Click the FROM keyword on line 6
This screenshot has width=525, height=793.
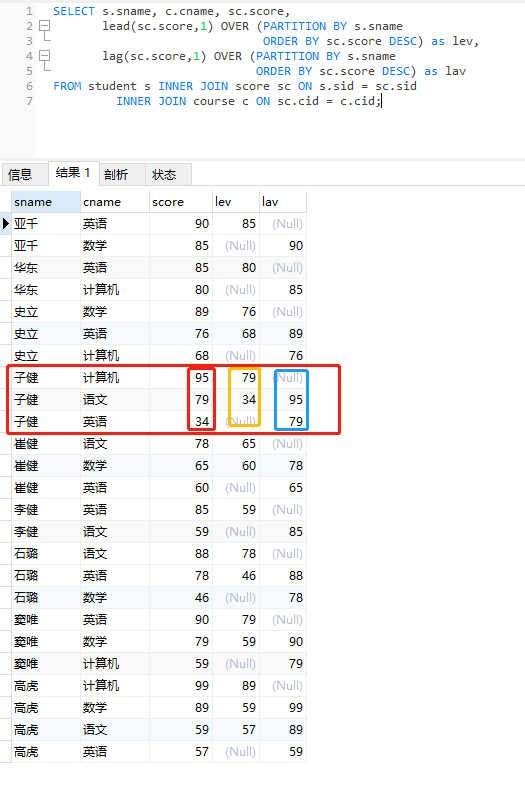click(x=67, y=86)
